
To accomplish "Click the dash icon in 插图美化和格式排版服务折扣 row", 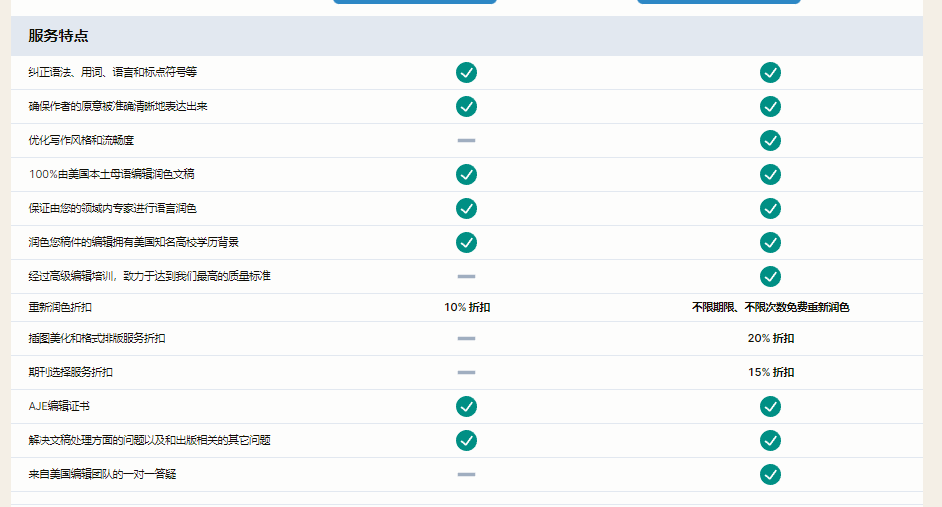I will pyautogui.click(x=466, y=338).
